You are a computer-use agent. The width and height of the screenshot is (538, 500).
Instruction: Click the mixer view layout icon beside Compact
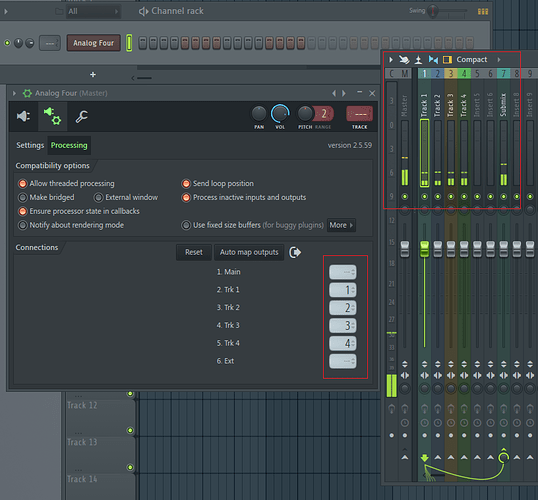447,60
